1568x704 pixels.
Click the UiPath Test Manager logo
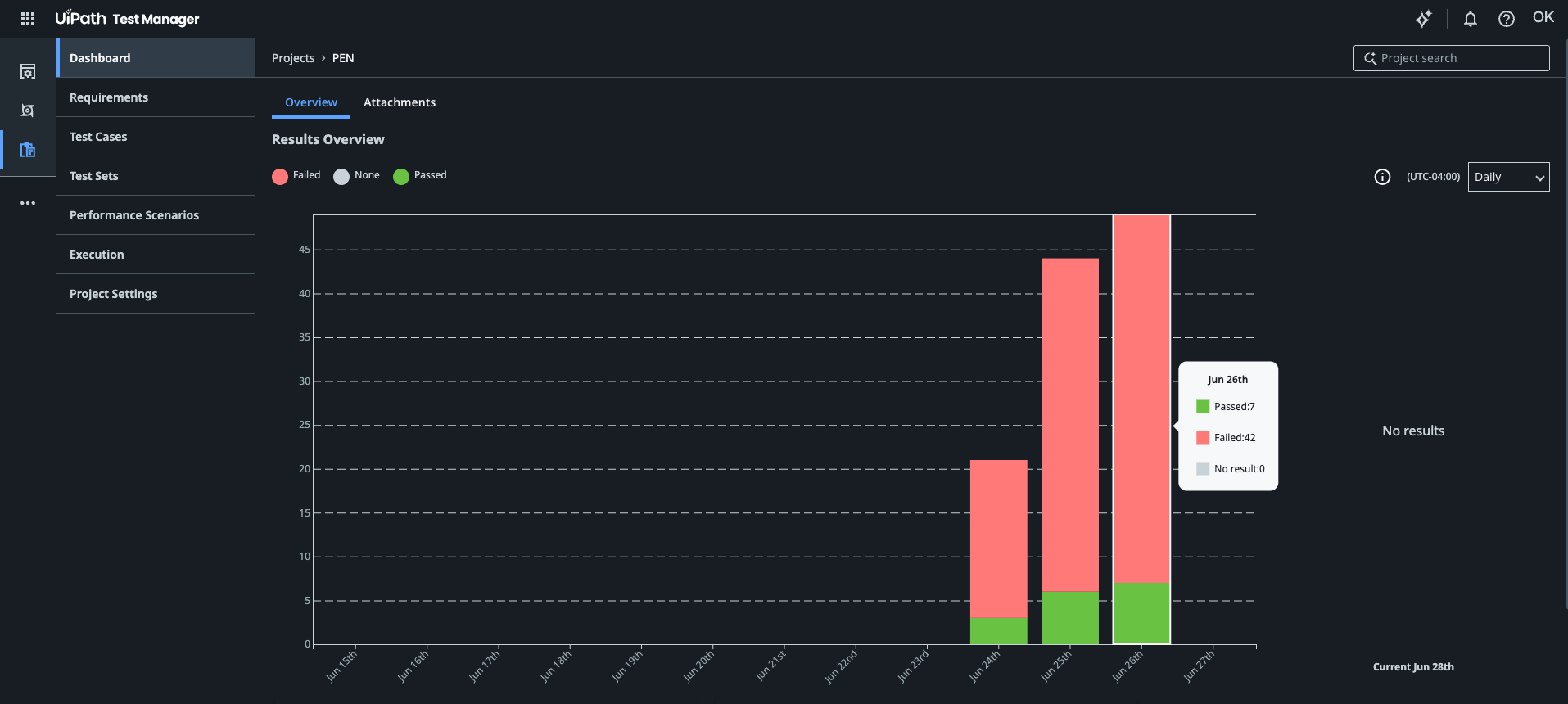coord(127,18)
